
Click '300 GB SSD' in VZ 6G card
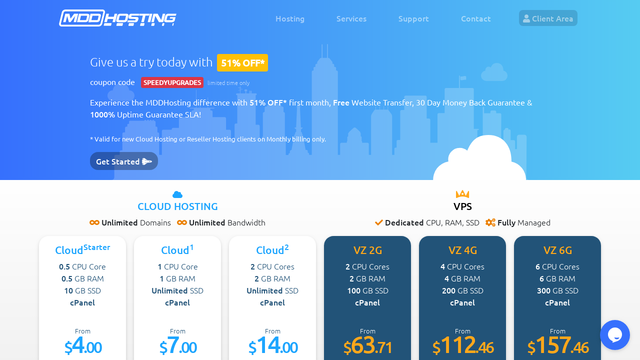click(558, 291)
